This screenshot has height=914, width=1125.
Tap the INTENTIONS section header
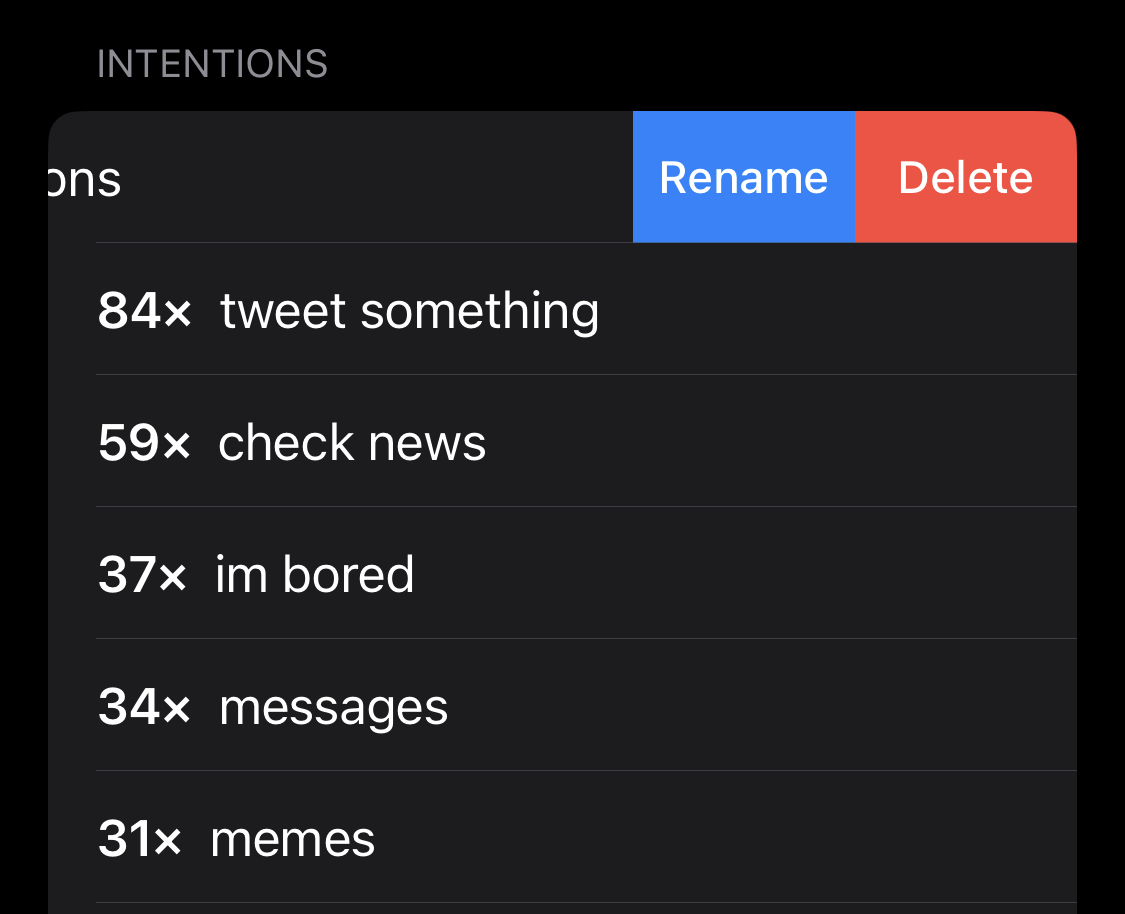click(x=212, y=65)
